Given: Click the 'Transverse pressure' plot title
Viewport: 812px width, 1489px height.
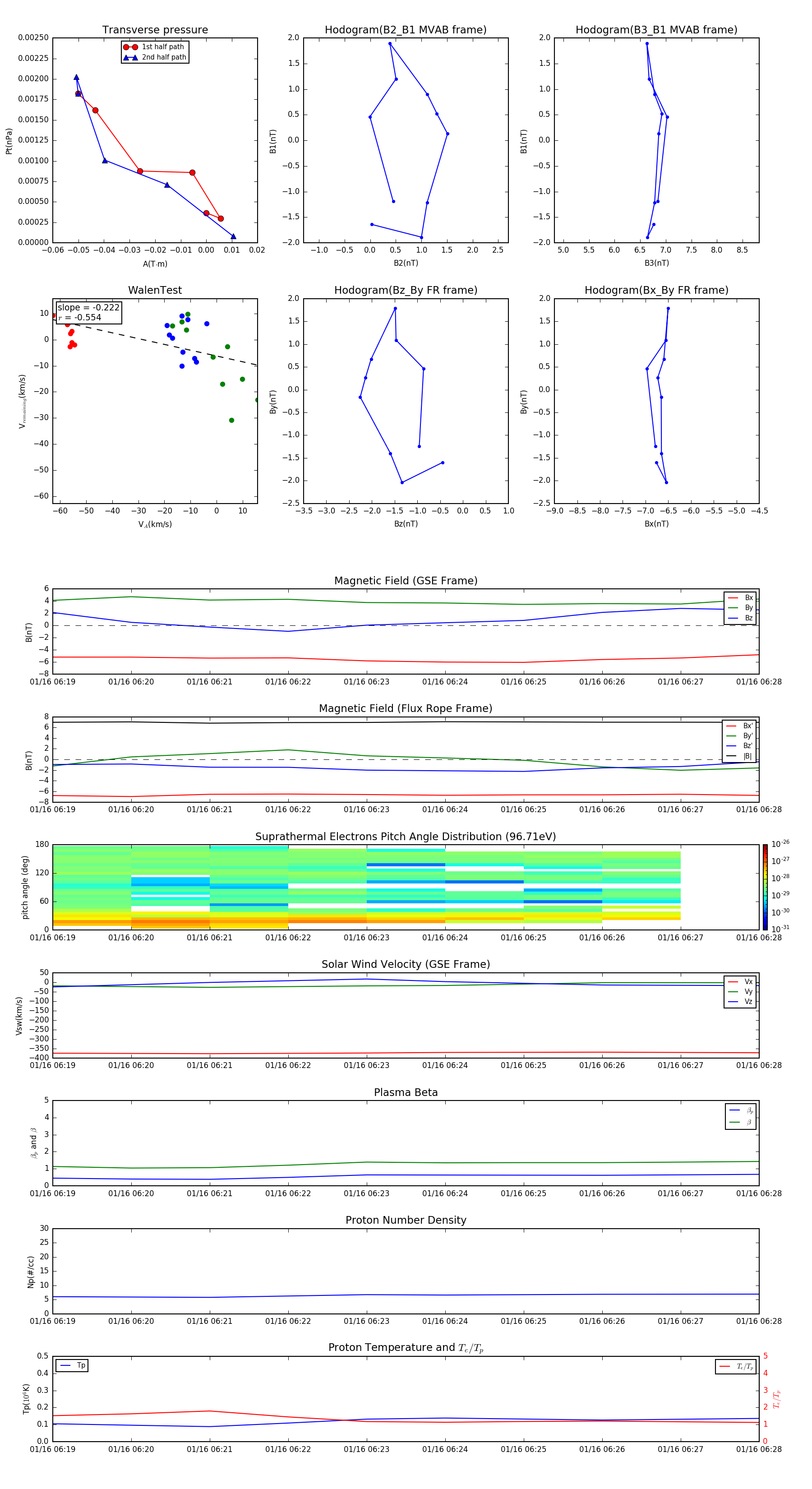Looking at the screenshot, I should (155, 30).
